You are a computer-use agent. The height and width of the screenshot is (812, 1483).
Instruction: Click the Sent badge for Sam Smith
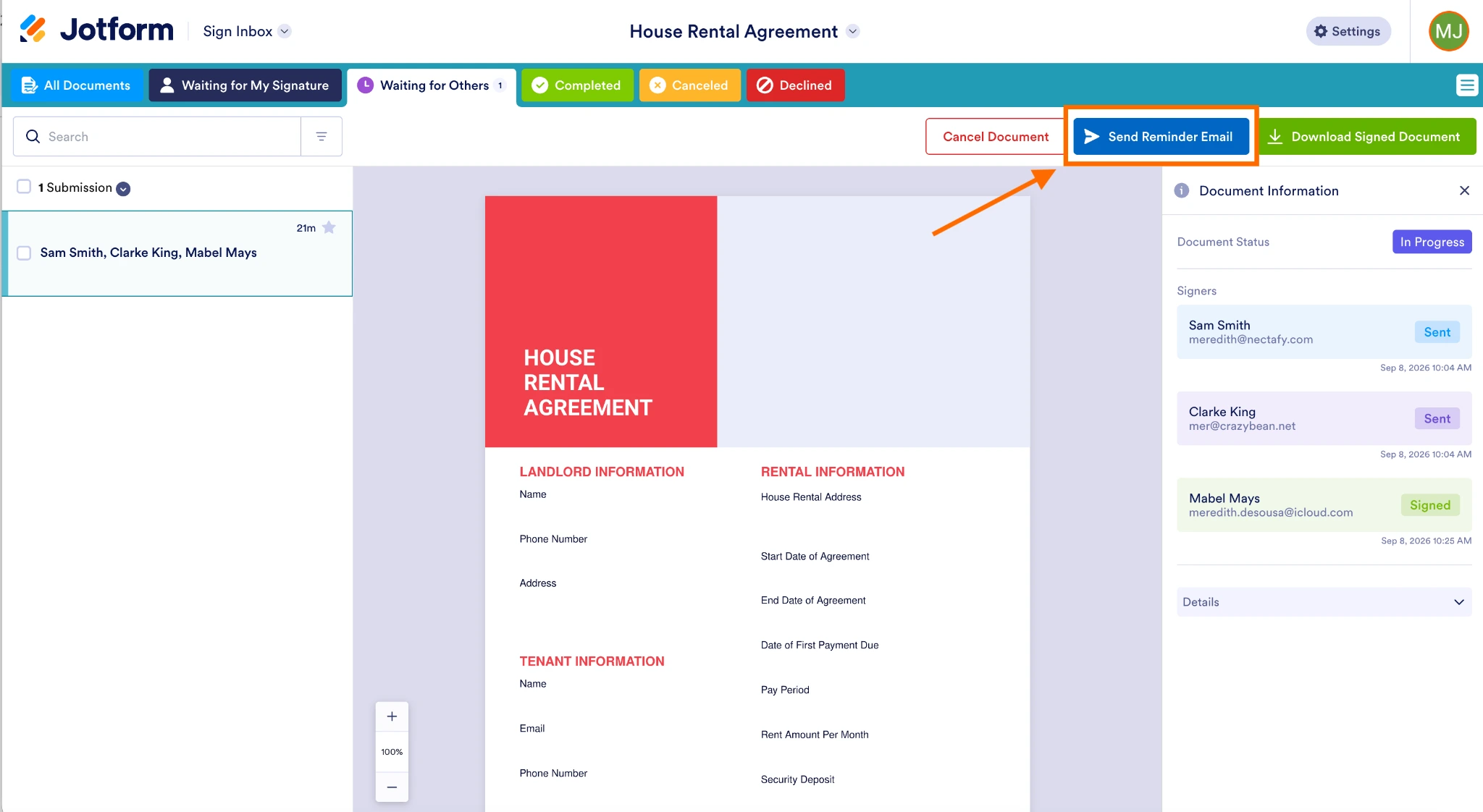tap(1437, 332)
